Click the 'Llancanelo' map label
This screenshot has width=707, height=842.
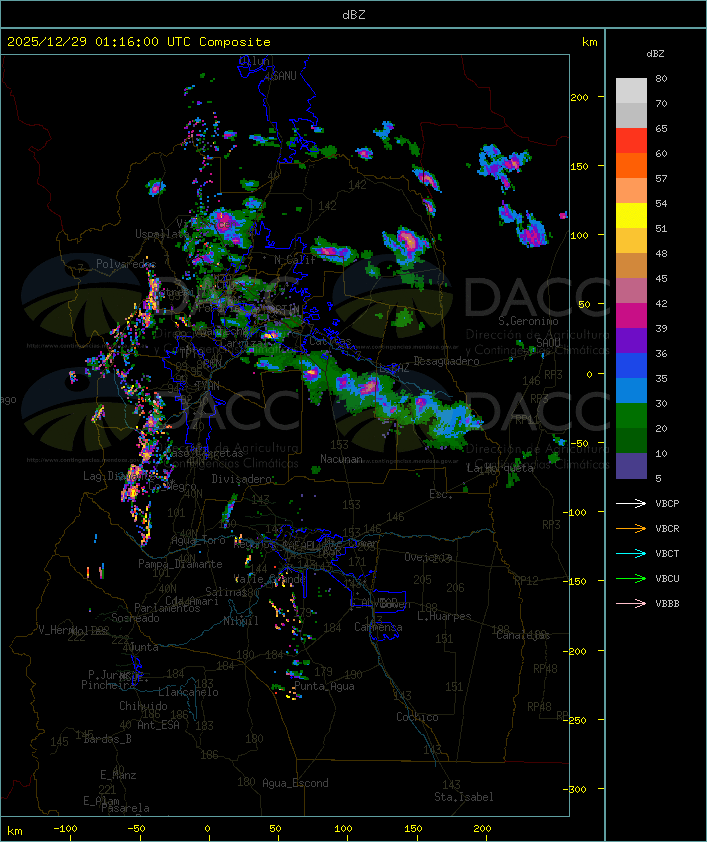pyautogui.click(x=188, y=692)
